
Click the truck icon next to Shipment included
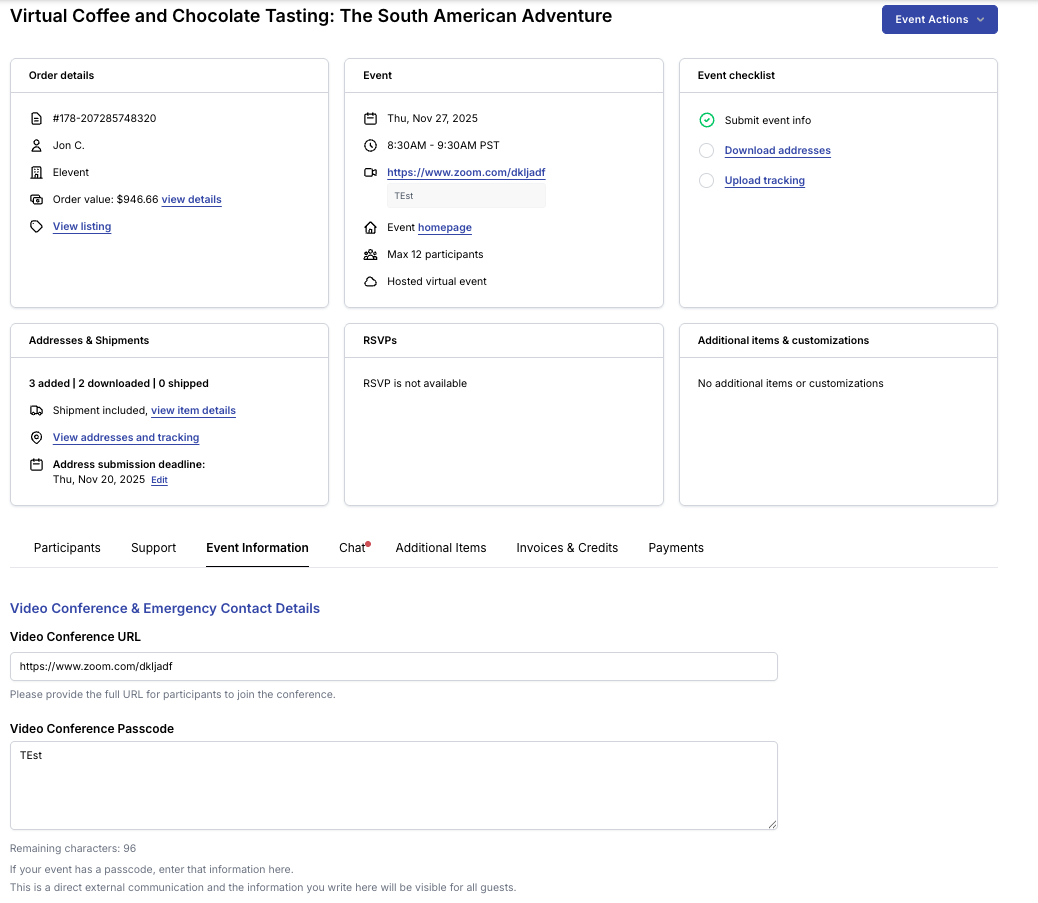point(36,410)
